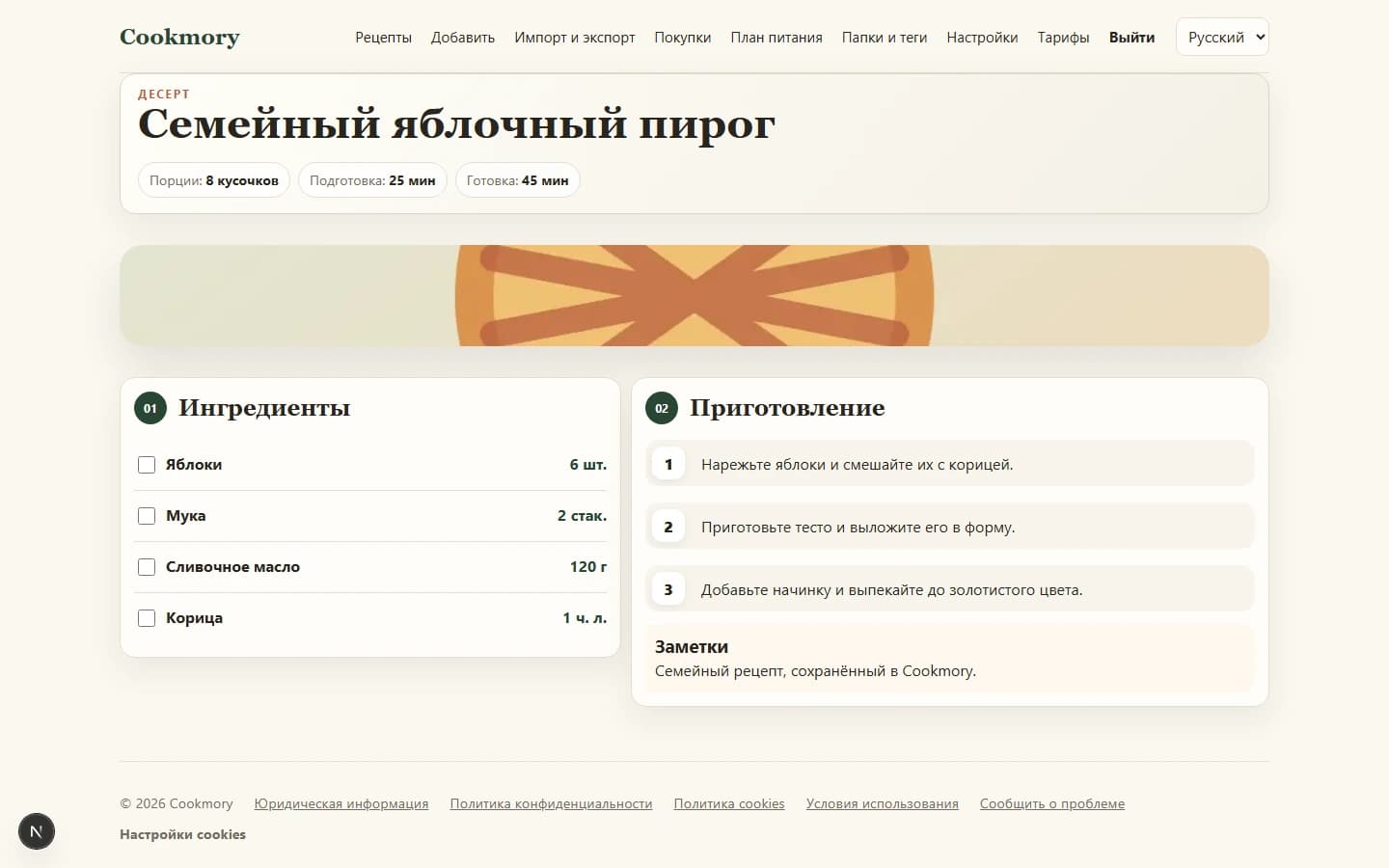
Task: Go to the Добавить page
Action: pyautogui.click(x=463, y=38)
